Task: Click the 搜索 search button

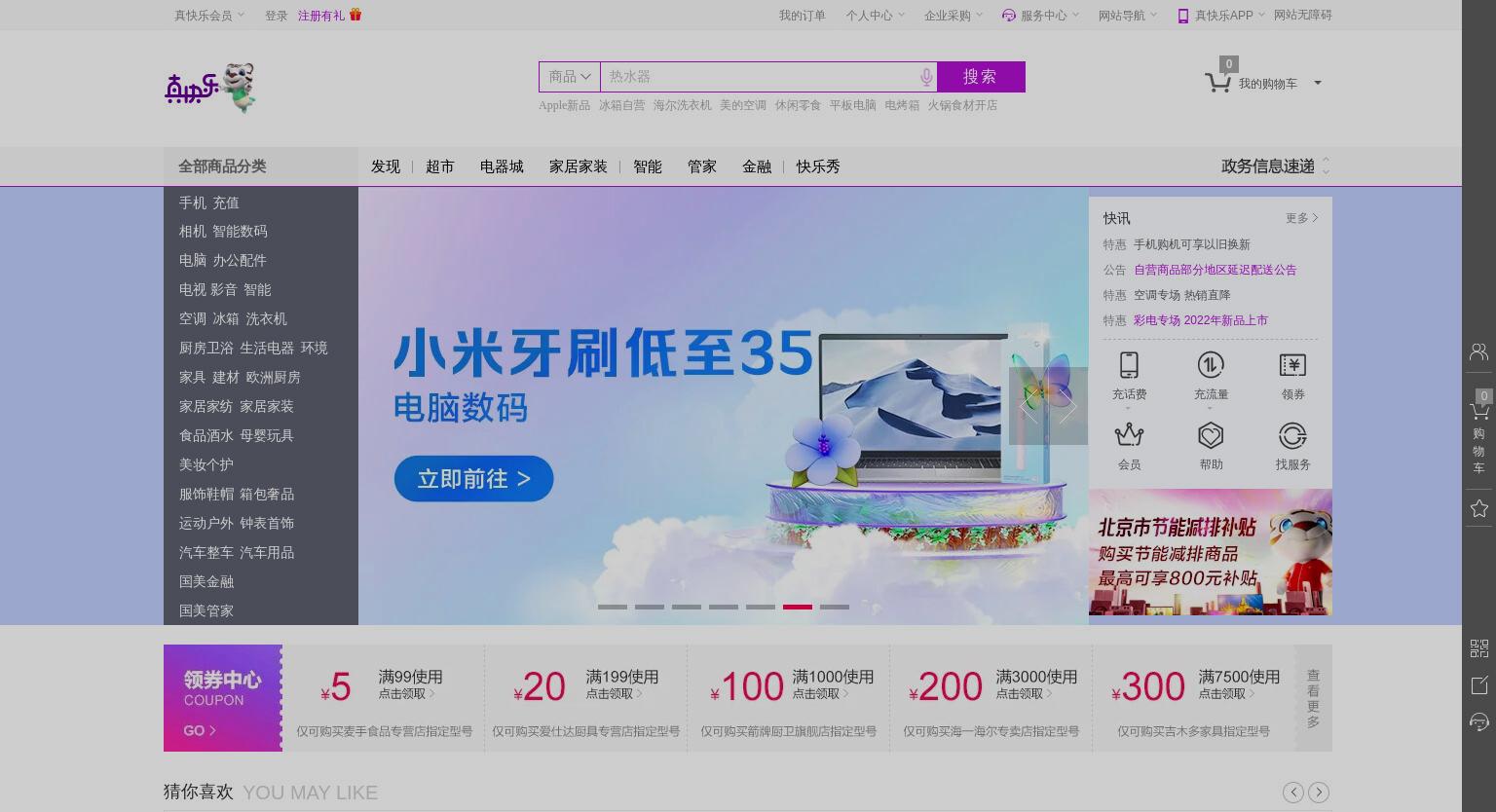Action: tap(981, 77)
